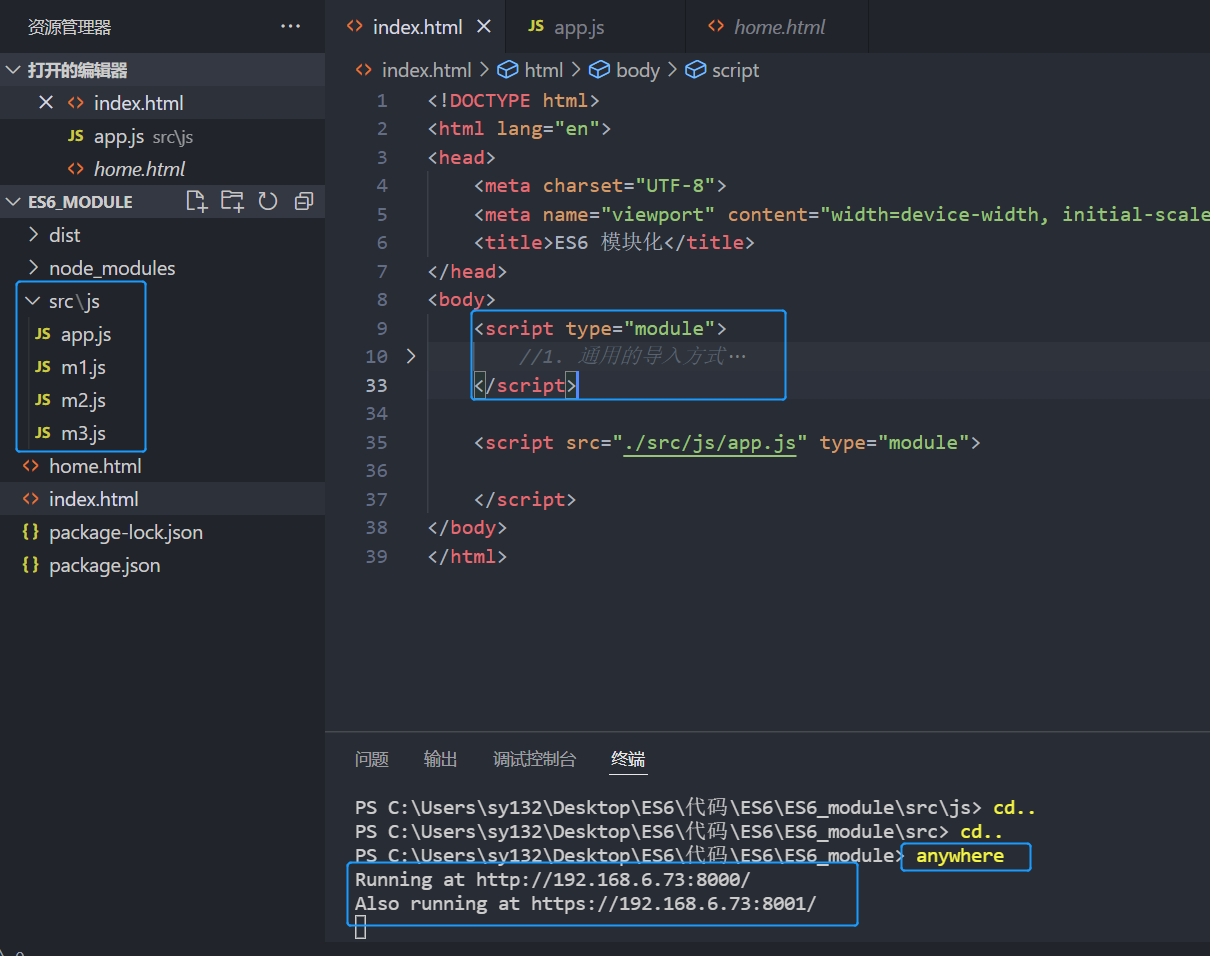This screenshot has width=1210, height=956.
Task: Unfold the collapsed code at line 10
Action: tap(409, 356)
